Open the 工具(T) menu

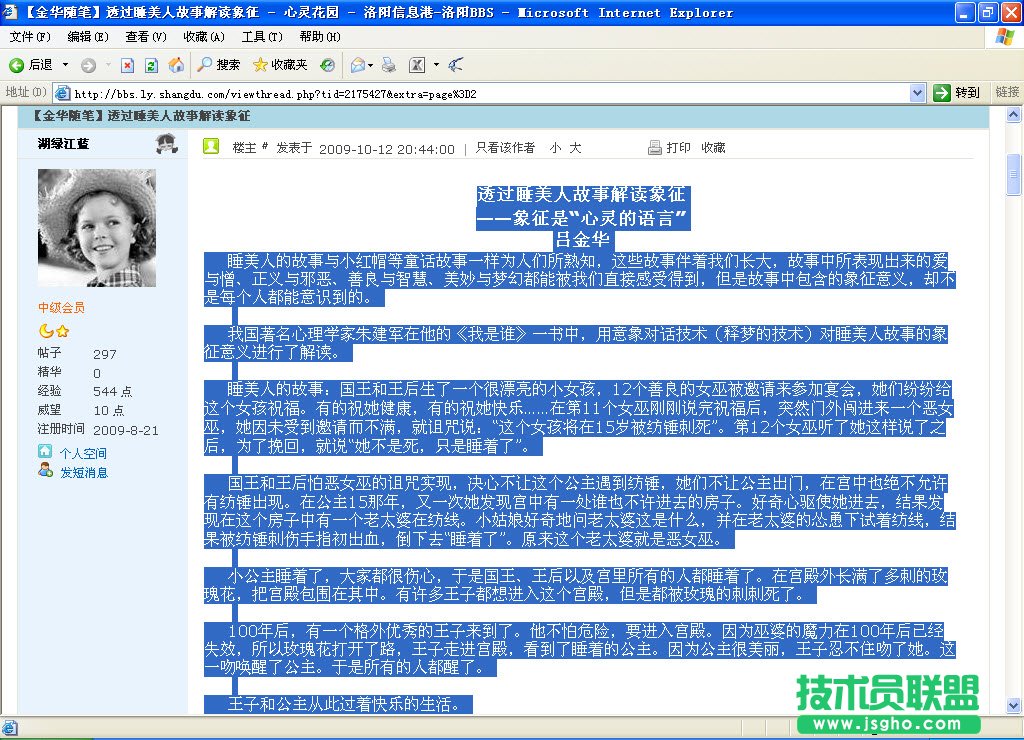[x=261, y=37]
